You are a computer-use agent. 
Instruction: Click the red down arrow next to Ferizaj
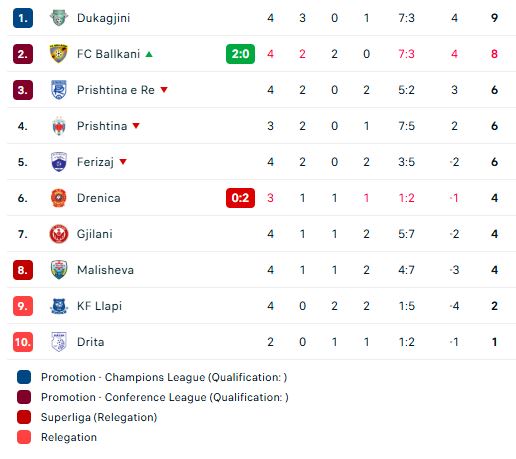tap(123, 162)
